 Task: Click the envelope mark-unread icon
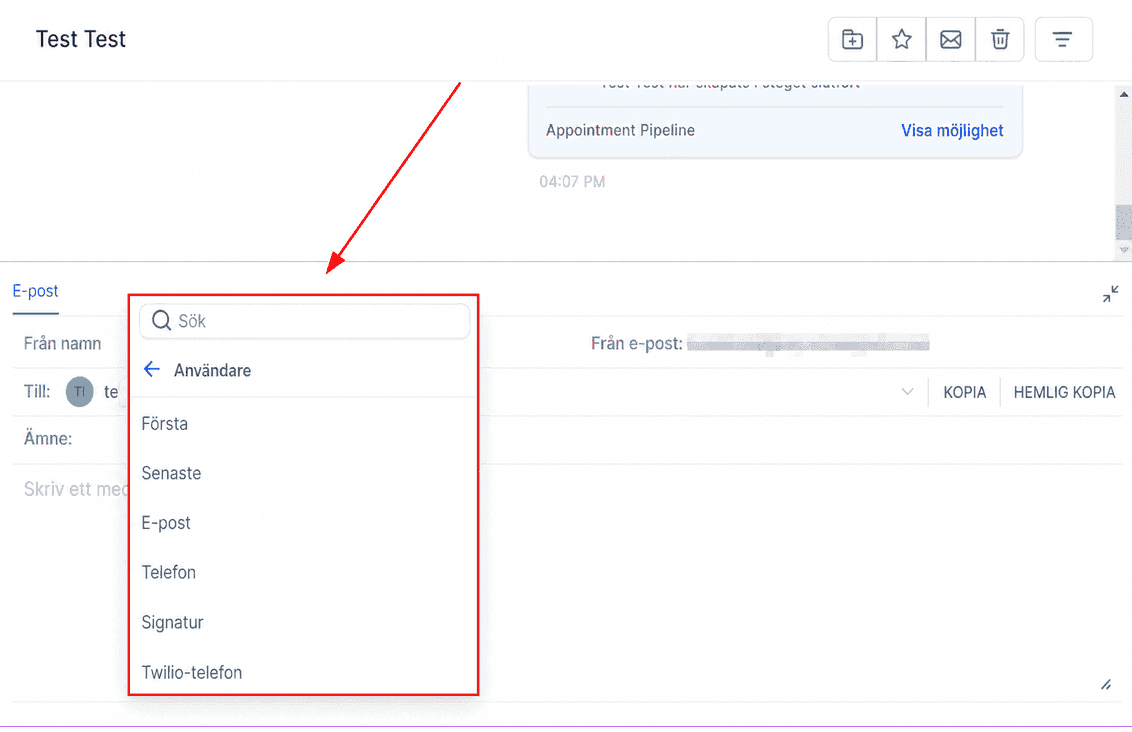tap(950, 40)
